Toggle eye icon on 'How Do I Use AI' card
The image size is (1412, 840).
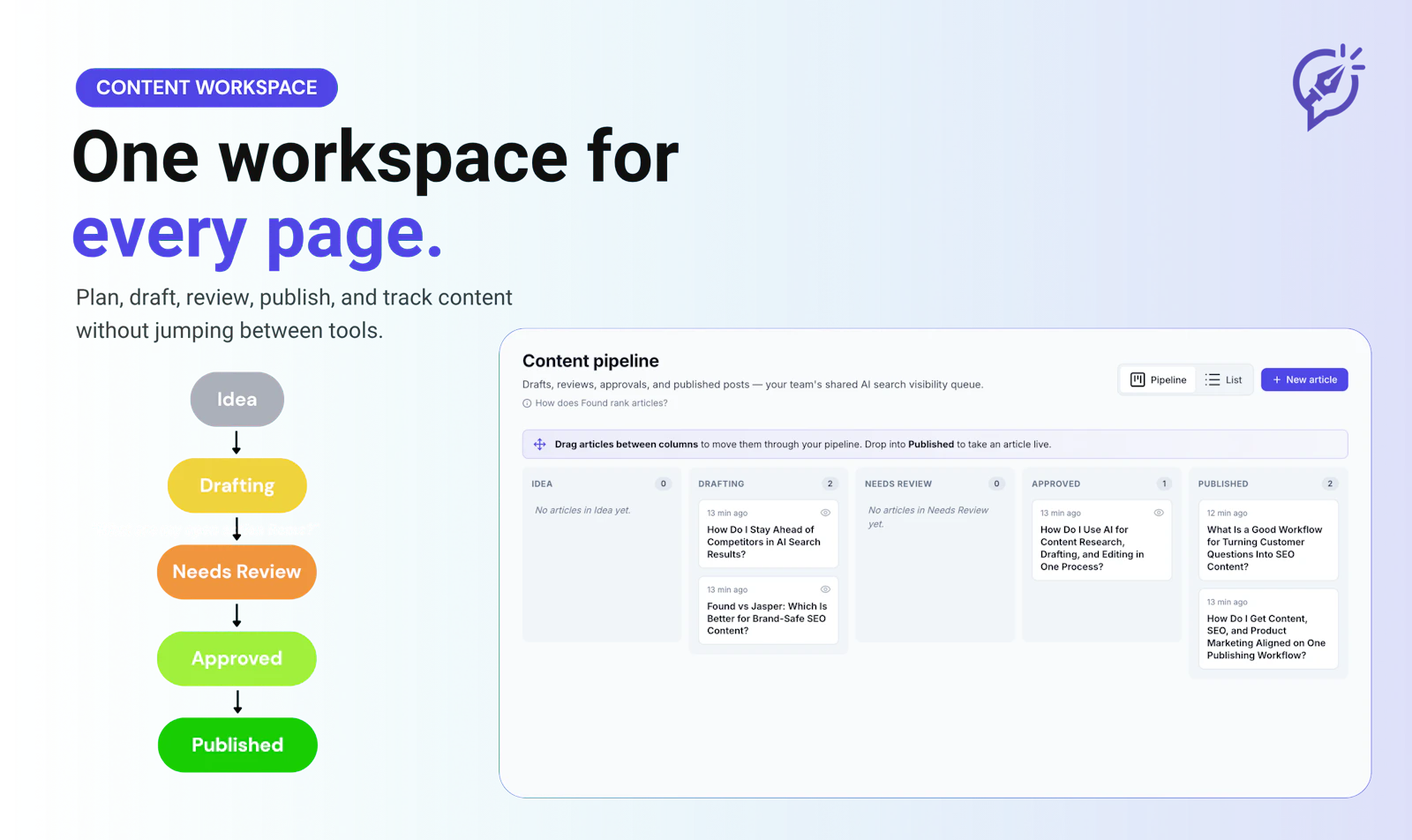pyautogui.click(x=1159, y=513)
